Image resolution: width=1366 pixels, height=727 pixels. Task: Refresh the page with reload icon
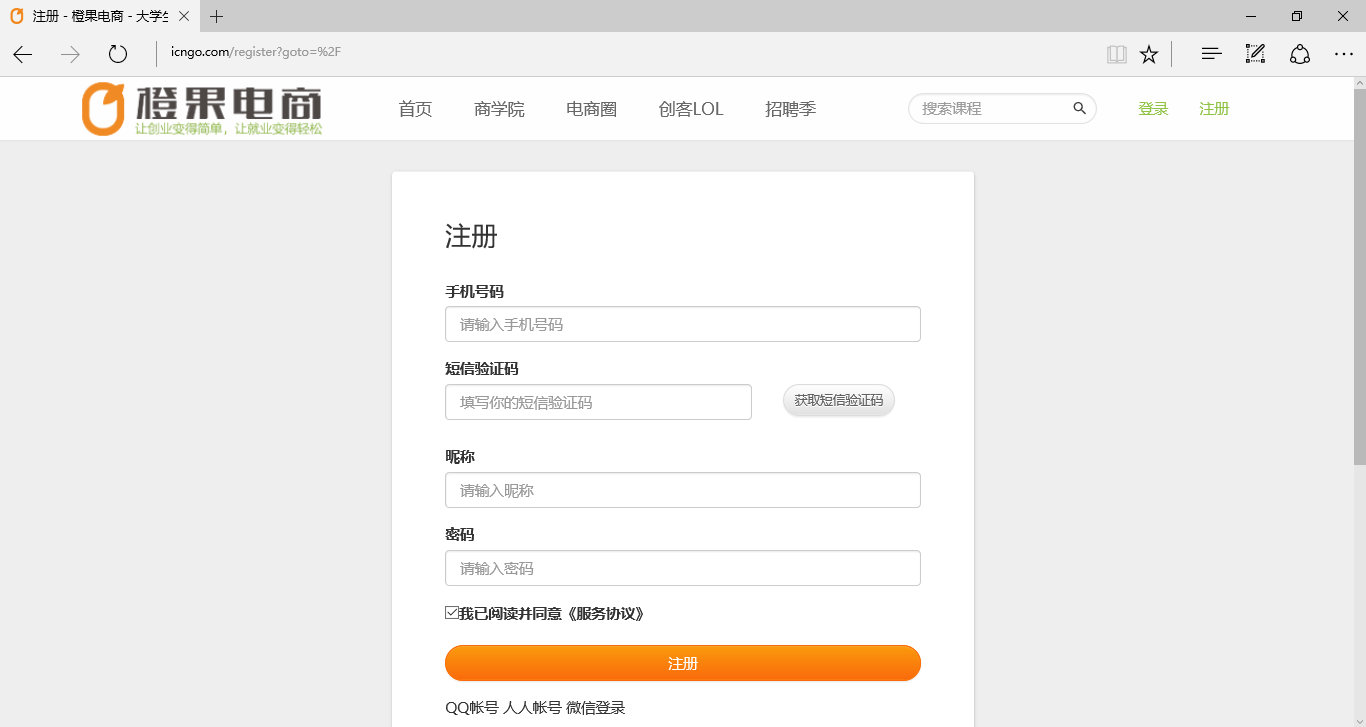coord(118,54)
